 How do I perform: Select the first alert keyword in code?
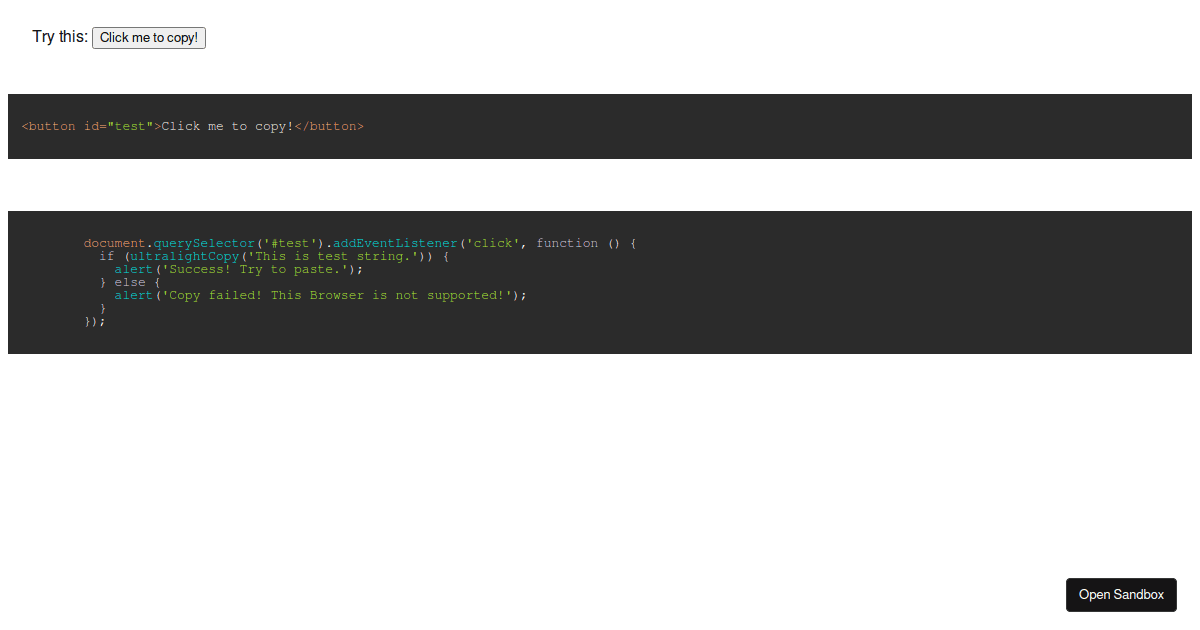coord(132,268)
